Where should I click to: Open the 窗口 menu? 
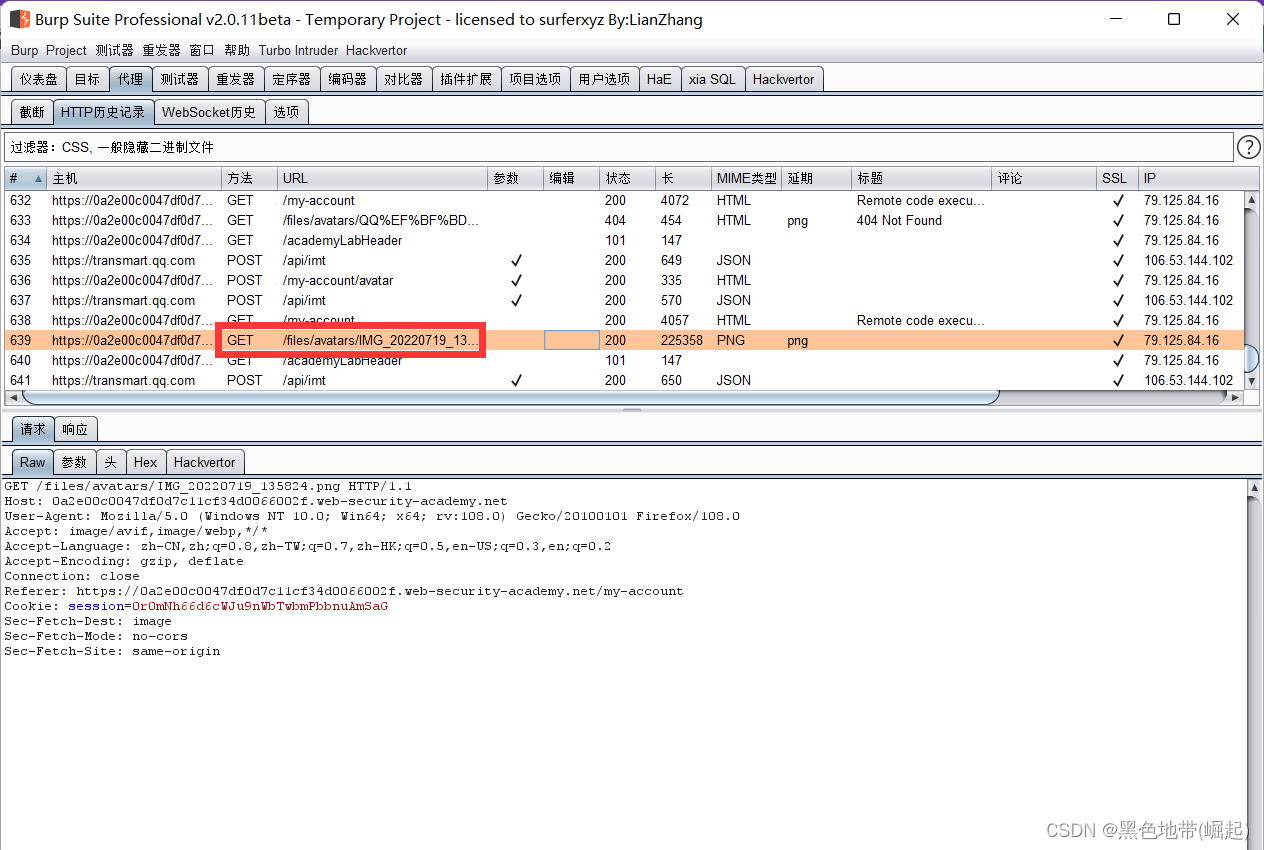202,50
